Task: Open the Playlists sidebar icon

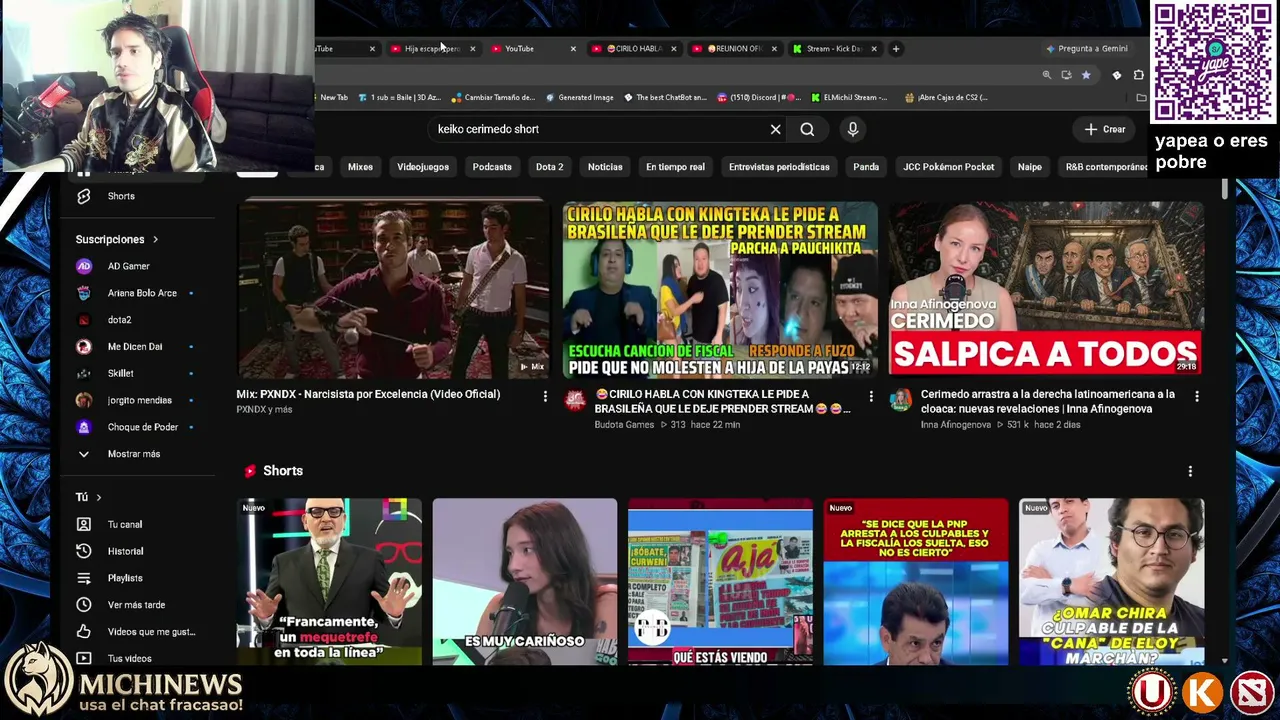Action: [x=84, y=578]
